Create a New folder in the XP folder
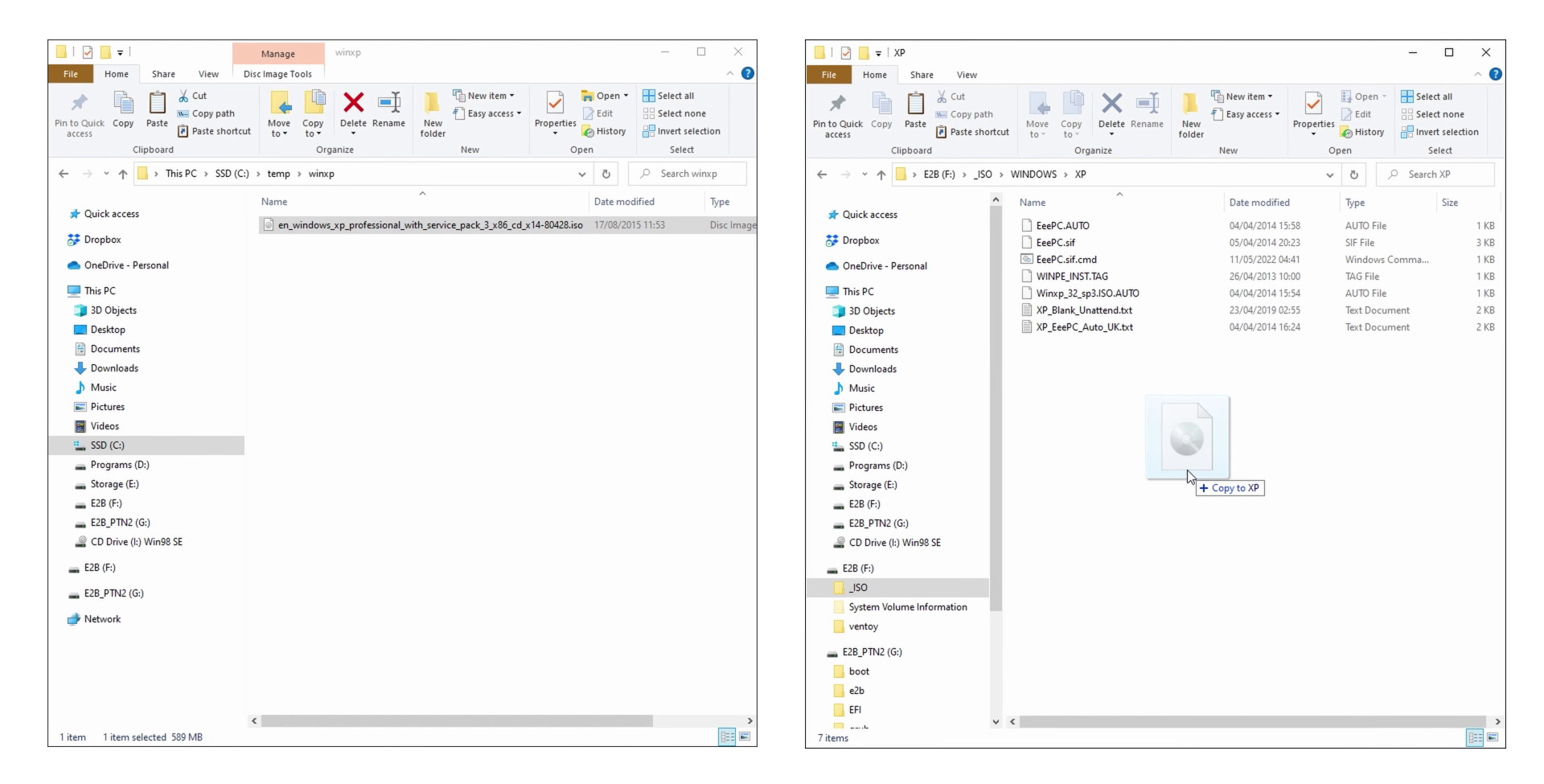This screenshot has height=784, width=1544. coord(1191,113)
